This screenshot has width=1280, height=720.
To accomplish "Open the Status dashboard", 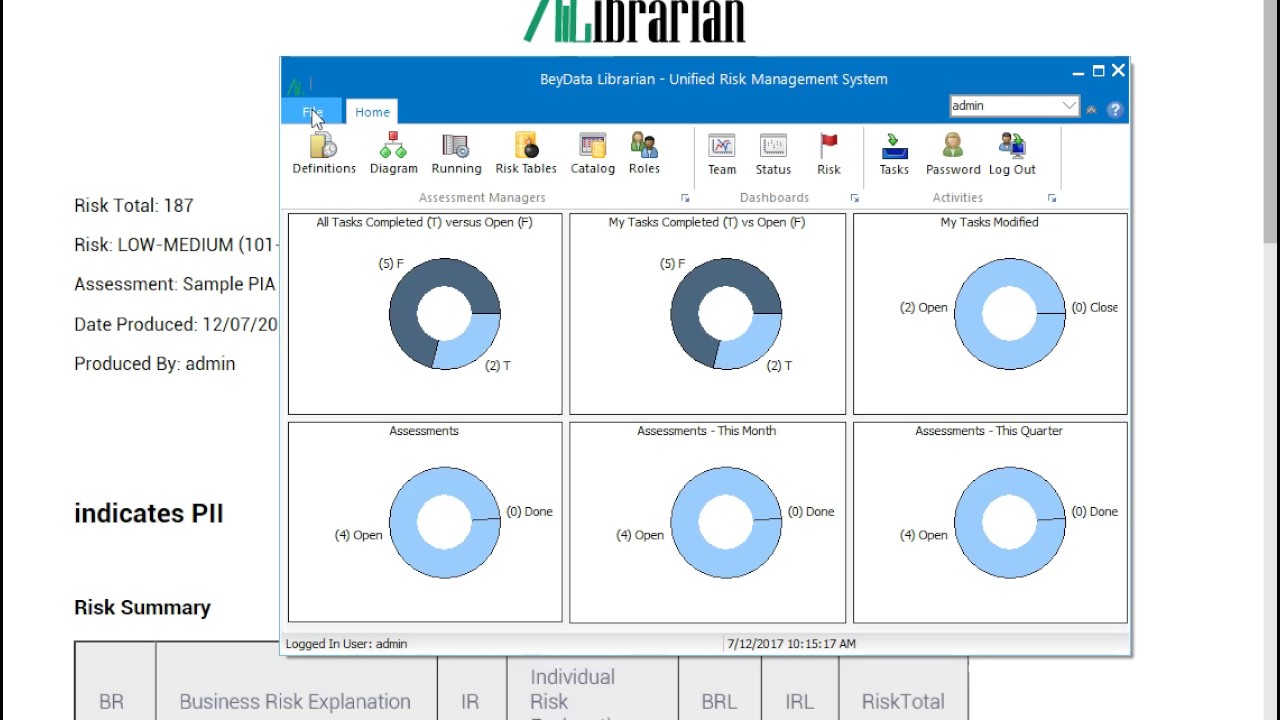I will point(773,154).
